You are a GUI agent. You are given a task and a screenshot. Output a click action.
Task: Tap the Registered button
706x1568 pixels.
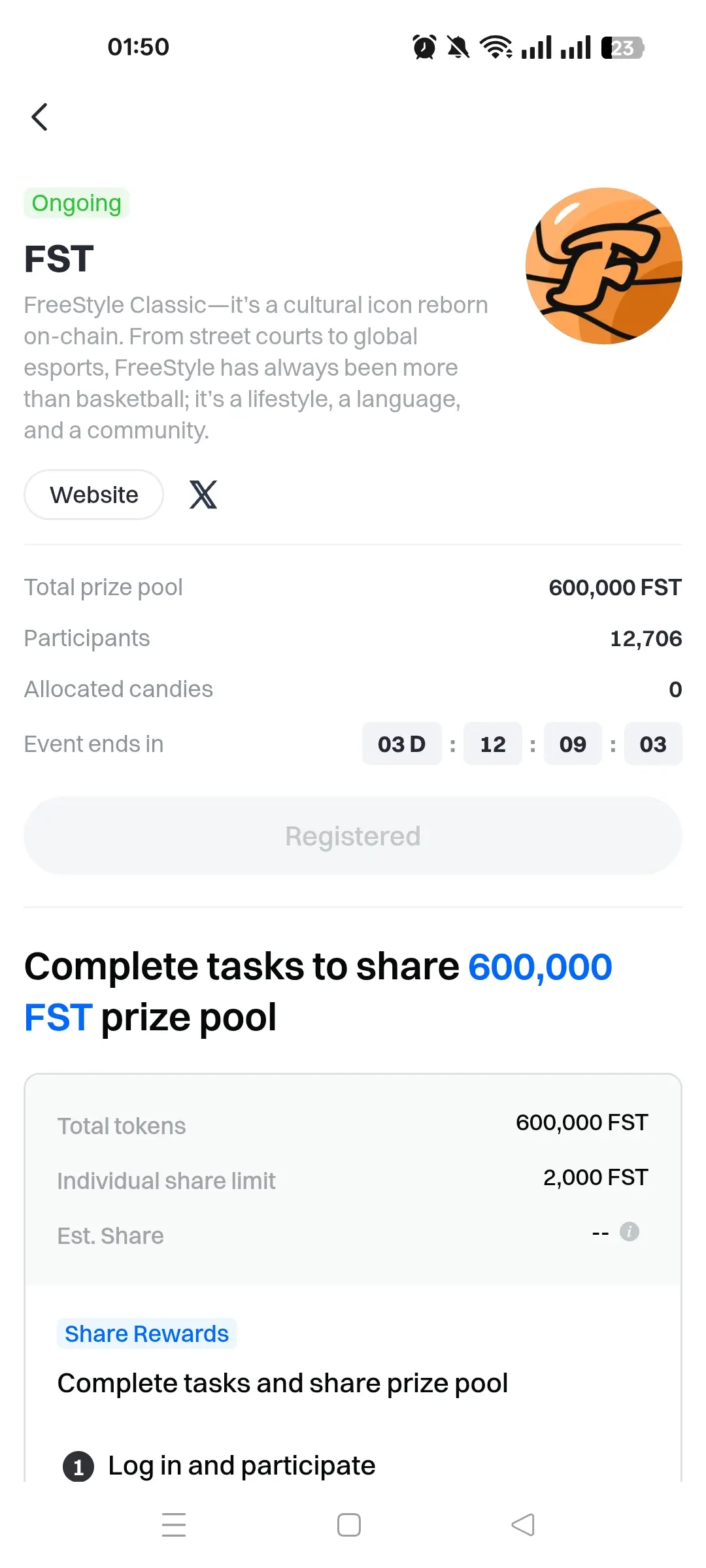[x=353, y=836]
